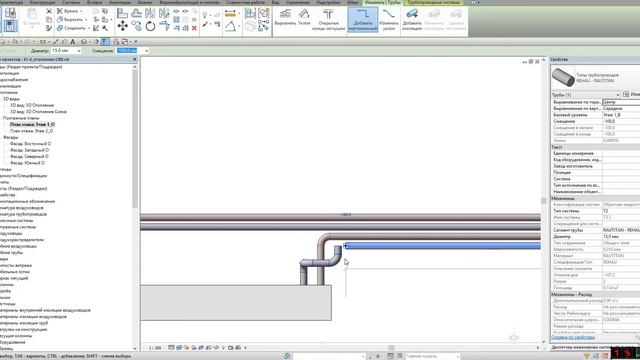The image size is (640, 360).
Task: Toggle Добавить вертикальный option
Action: click(363, 20)
